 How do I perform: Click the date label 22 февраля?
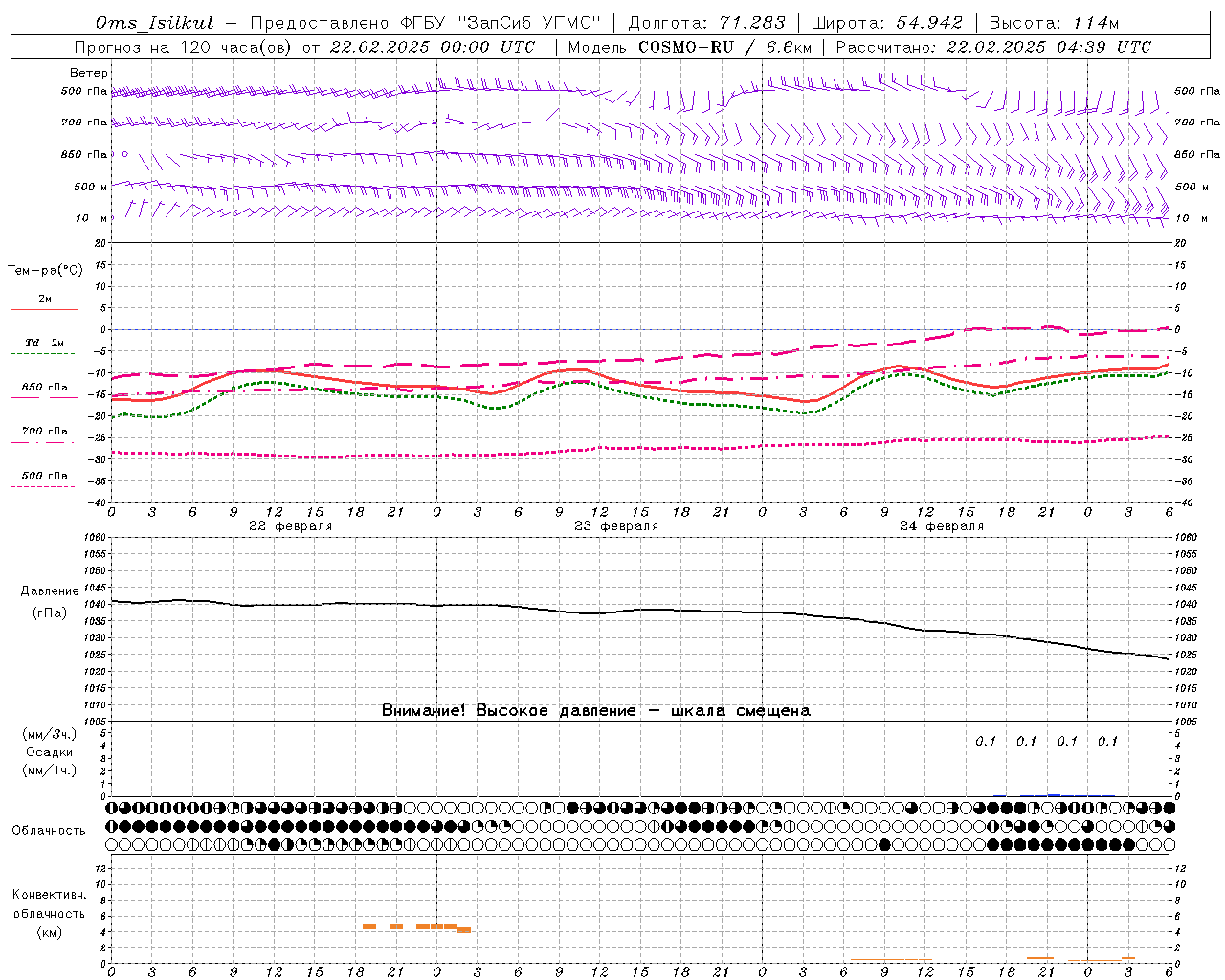click(291, 526)
